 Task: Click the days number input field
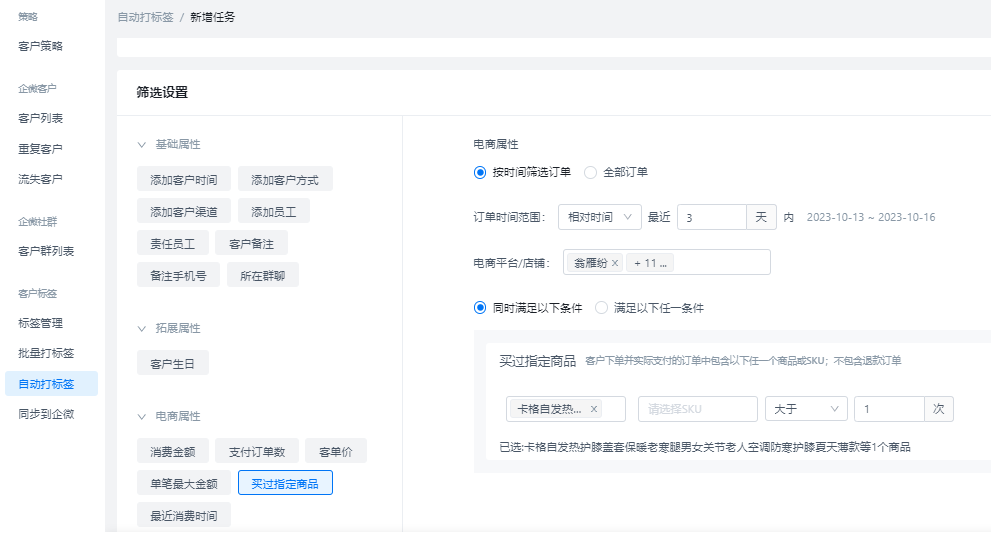click(x=711, y=217)
